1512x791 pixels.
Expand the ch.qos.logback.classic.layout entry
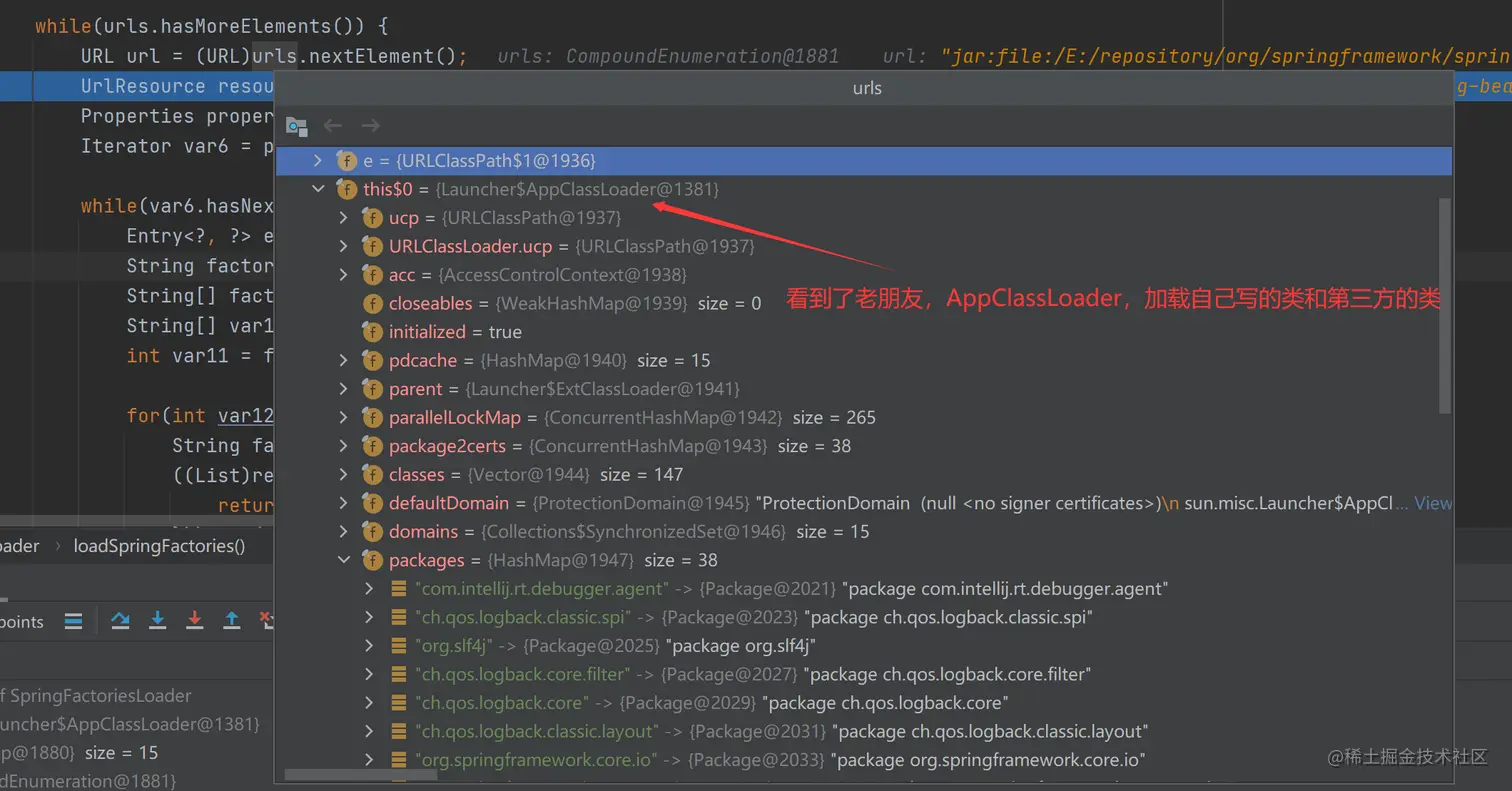point(369,732)
